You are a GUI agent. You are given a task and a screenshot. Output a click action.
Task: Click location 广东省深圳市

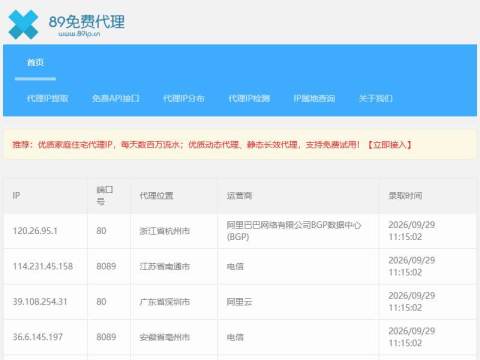[165, 302]
